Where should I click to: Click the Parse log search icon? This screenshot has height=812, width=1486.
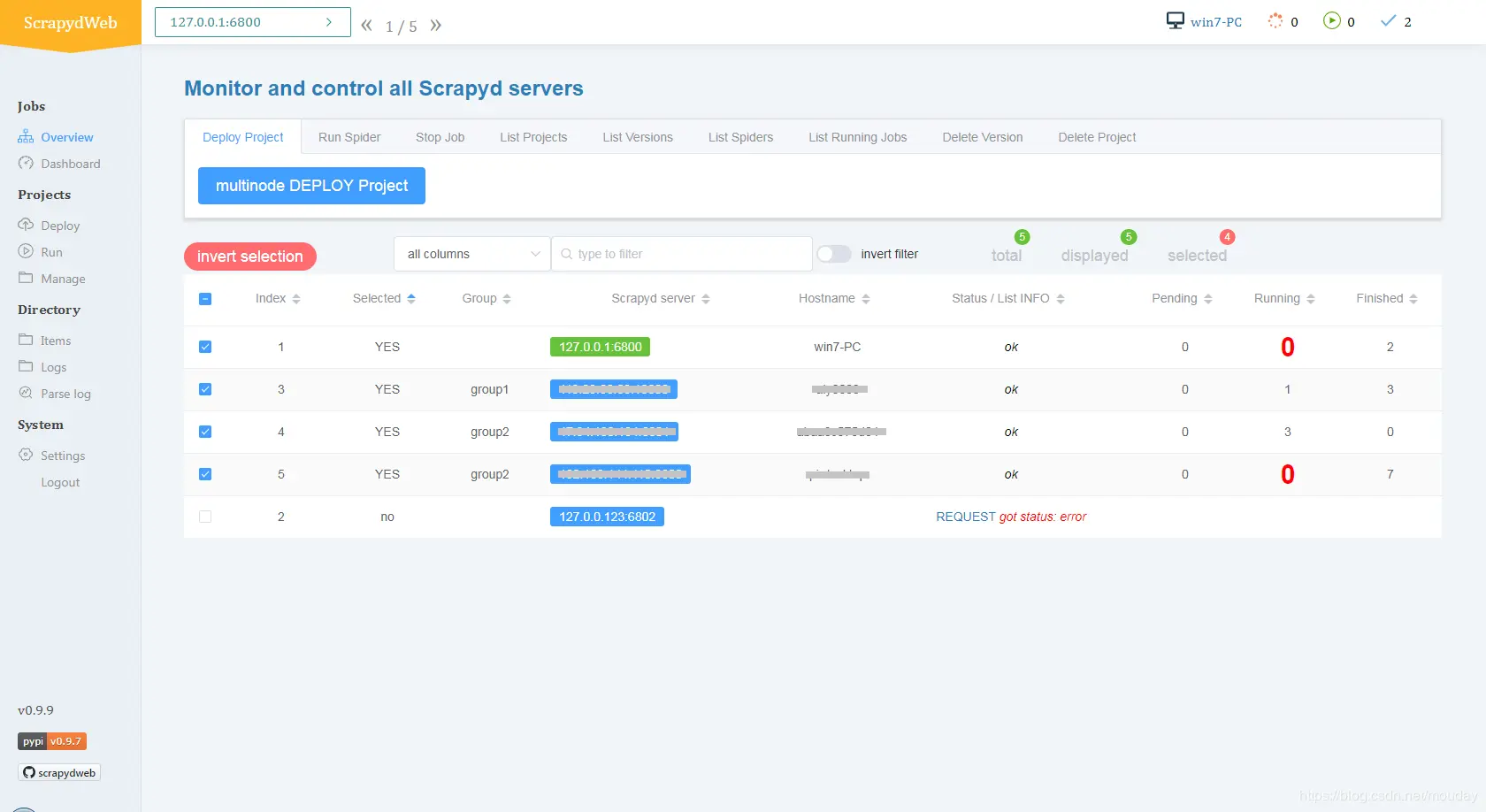pyautogui.click(x=26, y=393)
